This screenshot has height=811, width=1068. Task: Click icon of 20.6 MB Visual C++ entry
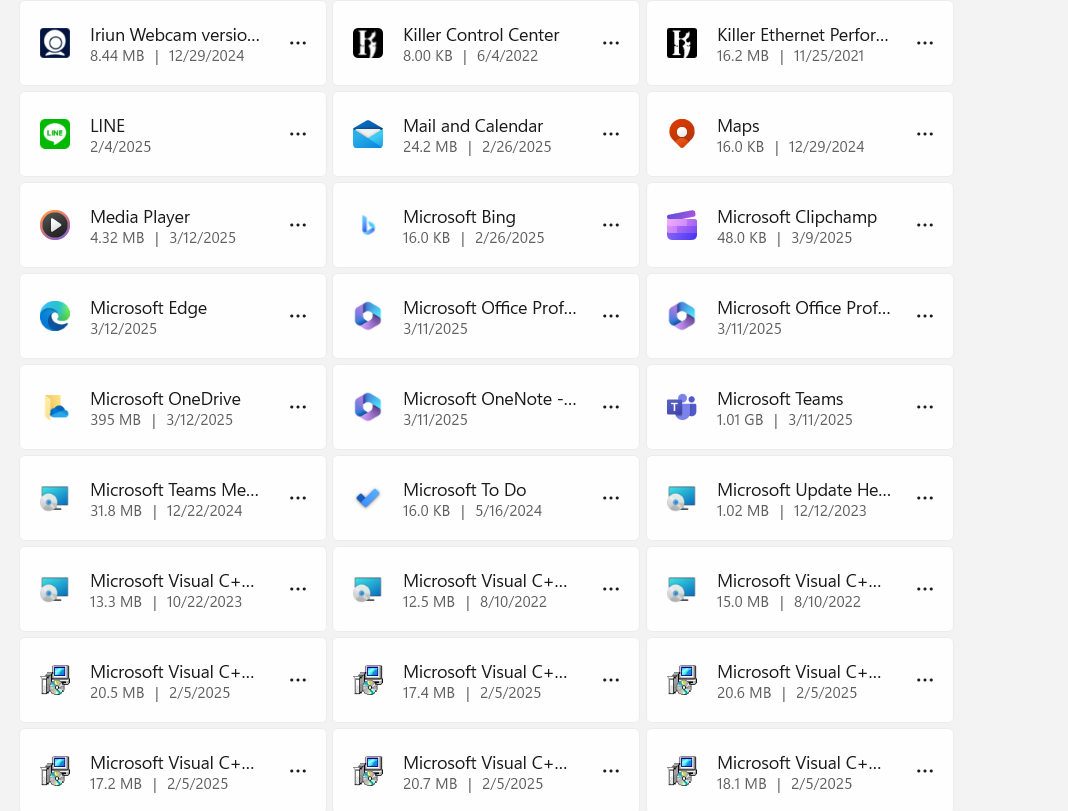click(x=682, y=680)
